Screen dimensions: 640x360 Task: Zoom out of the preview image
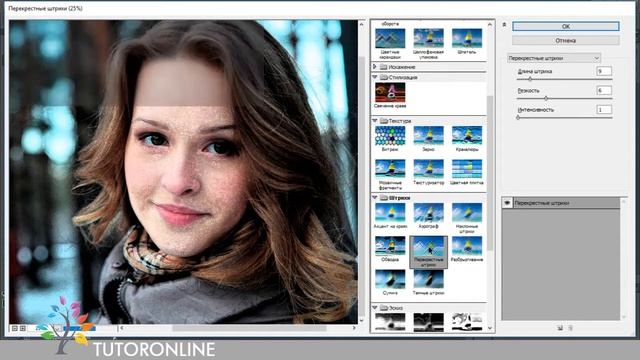pos(15,328)
